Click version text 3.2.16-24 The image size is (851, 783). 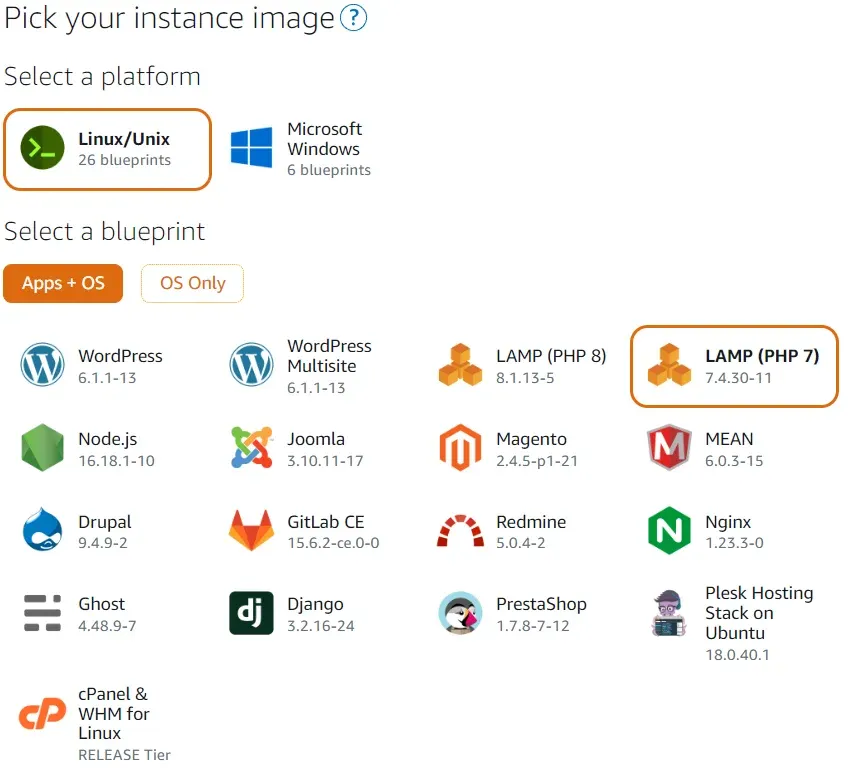[x=321, y=626]
